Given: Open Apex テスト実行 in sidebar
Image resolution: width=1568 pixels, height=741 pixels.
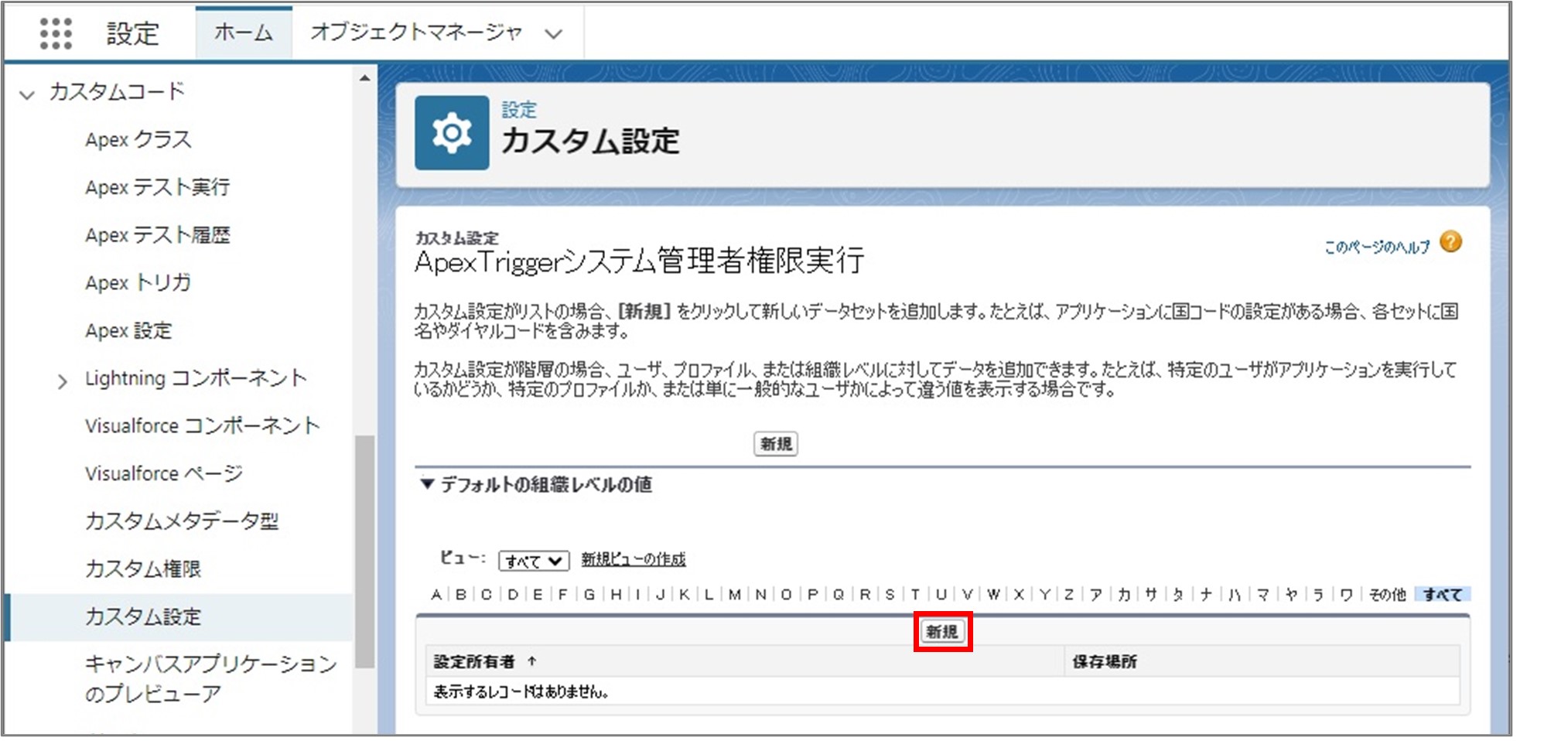Looking at the screenshot, I should 158,187.
